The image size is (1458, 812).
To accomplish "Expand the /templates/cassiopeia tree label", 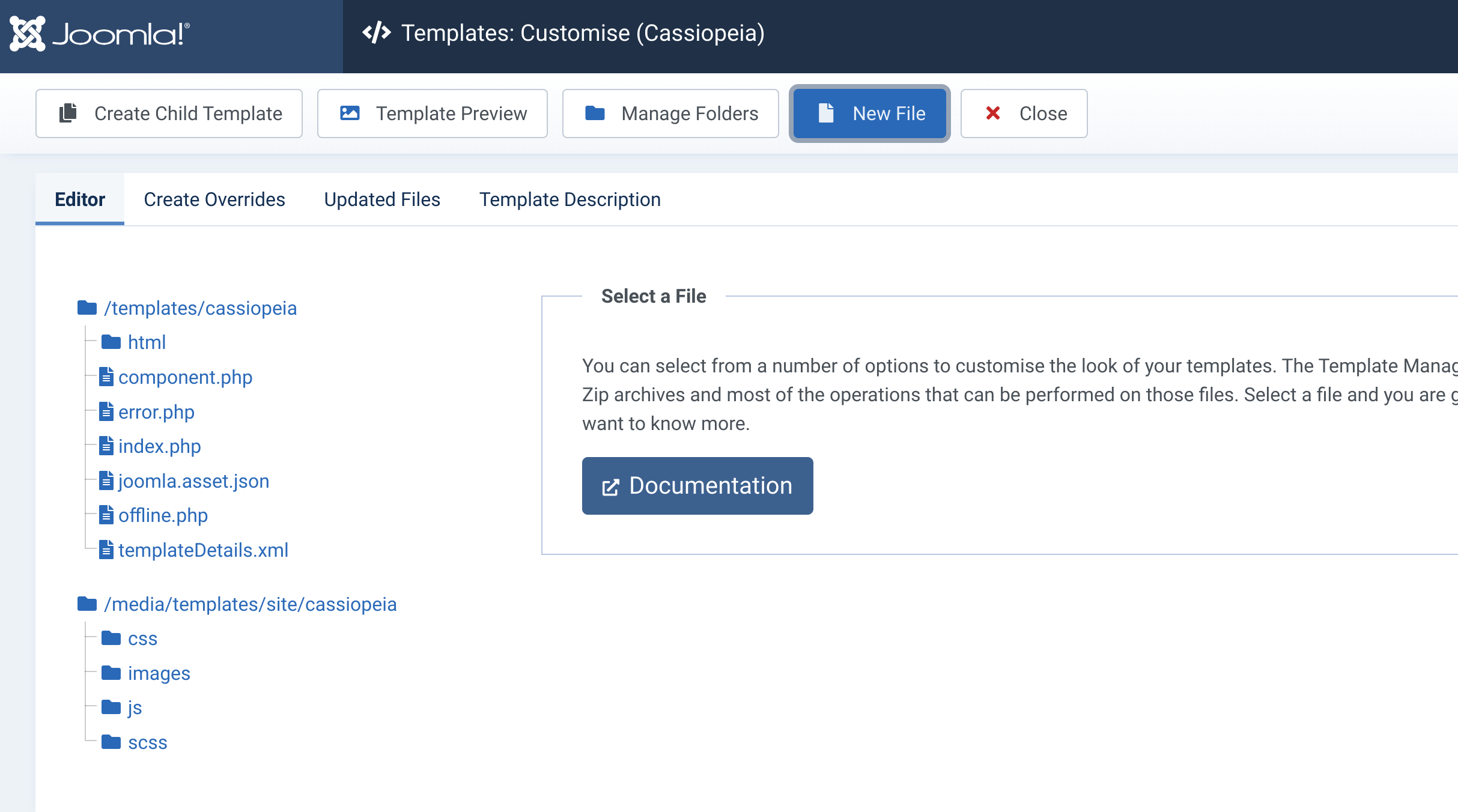I will point(201,308).
